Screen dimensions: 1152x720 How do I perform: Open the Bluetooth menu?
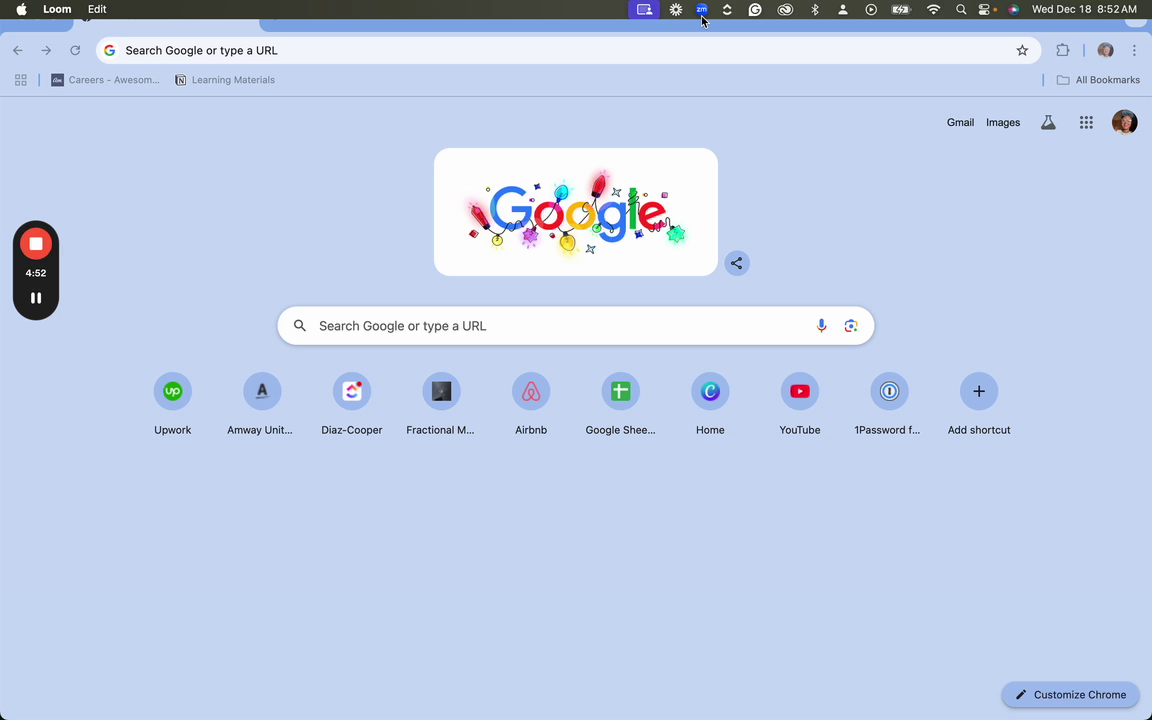[815, 10]
